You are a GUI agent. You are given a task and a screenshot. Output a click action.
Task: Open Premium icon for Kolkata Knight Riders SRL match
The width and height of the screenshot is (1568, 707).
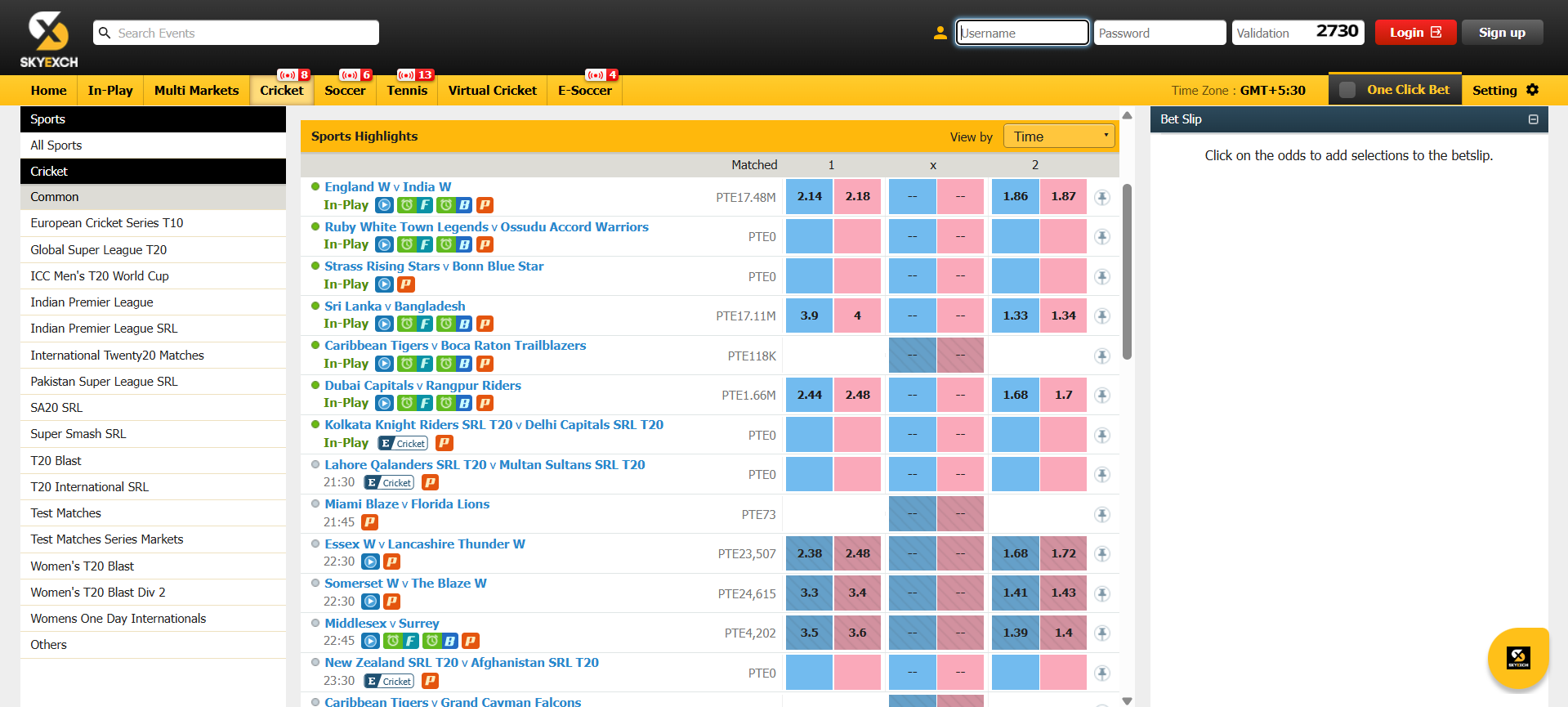coord(444,443)
